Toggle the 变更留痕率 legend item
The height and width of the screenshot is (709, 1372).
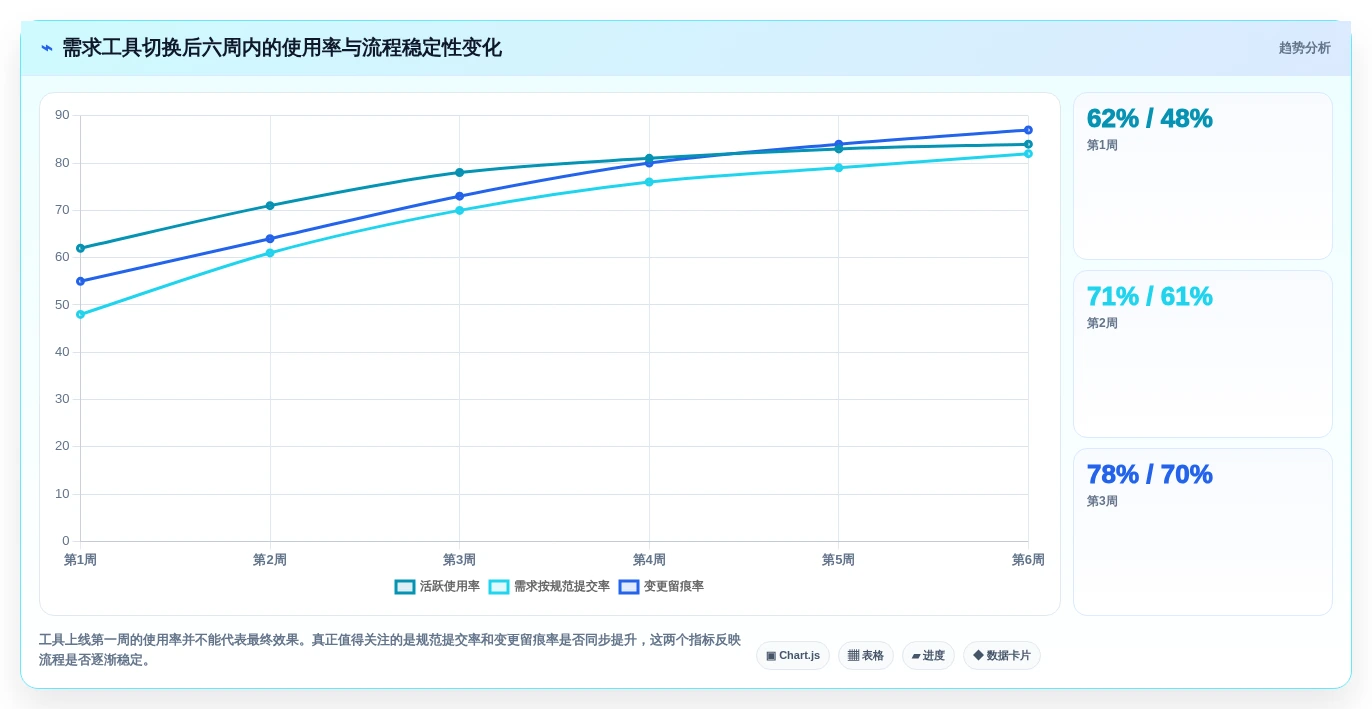point(661,587)
